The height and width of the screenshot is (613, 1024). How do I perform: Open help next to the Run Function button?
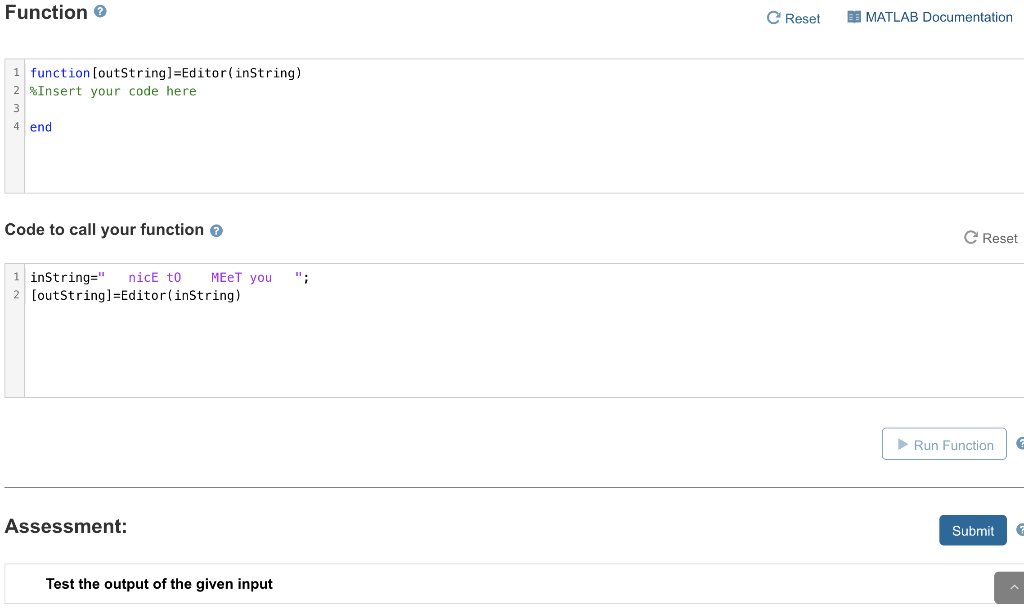point(1020,443)
